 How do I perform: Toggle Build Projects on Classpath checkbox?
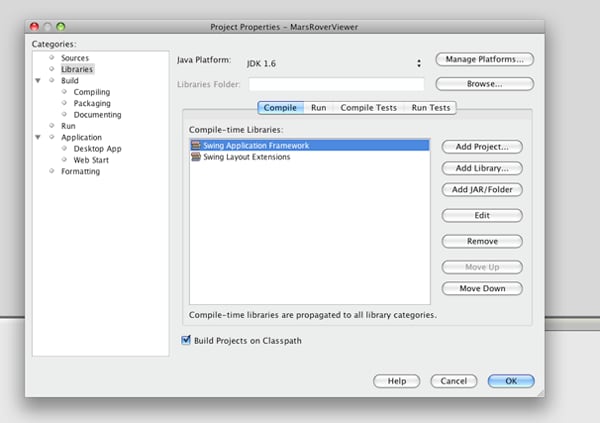click(186, 340)
